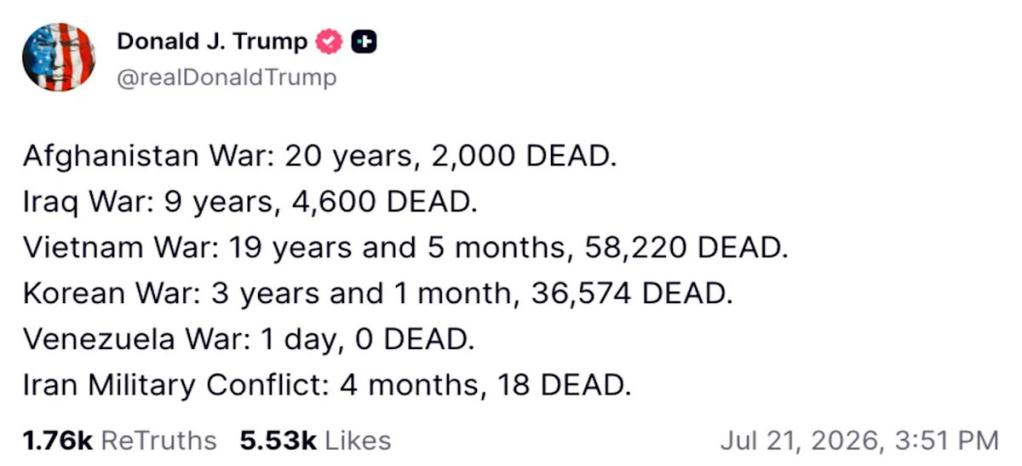This screenshot has width=1022, height=466.
Task: Open the ReTruths label list
Action: pyautogui.click(x=160, y=441)
